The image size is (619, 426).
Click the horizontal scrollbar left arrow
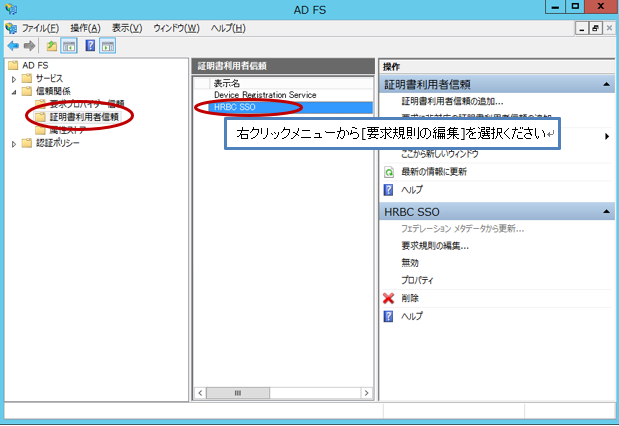tap(200, 393)
